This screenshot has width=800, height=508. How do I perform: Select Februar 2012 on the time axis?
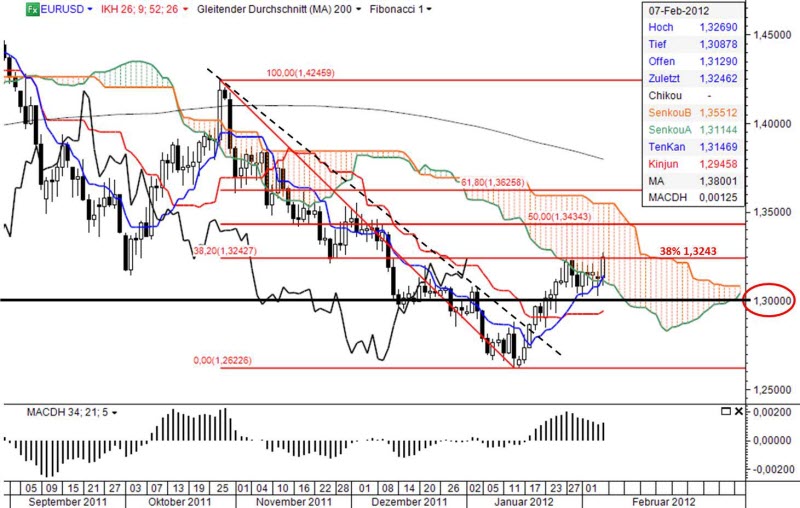(664, 501)
